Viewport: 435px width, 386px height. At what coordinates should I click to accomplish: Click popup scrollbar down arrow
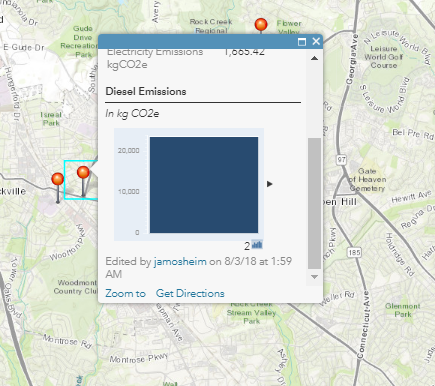coord(314,277)
